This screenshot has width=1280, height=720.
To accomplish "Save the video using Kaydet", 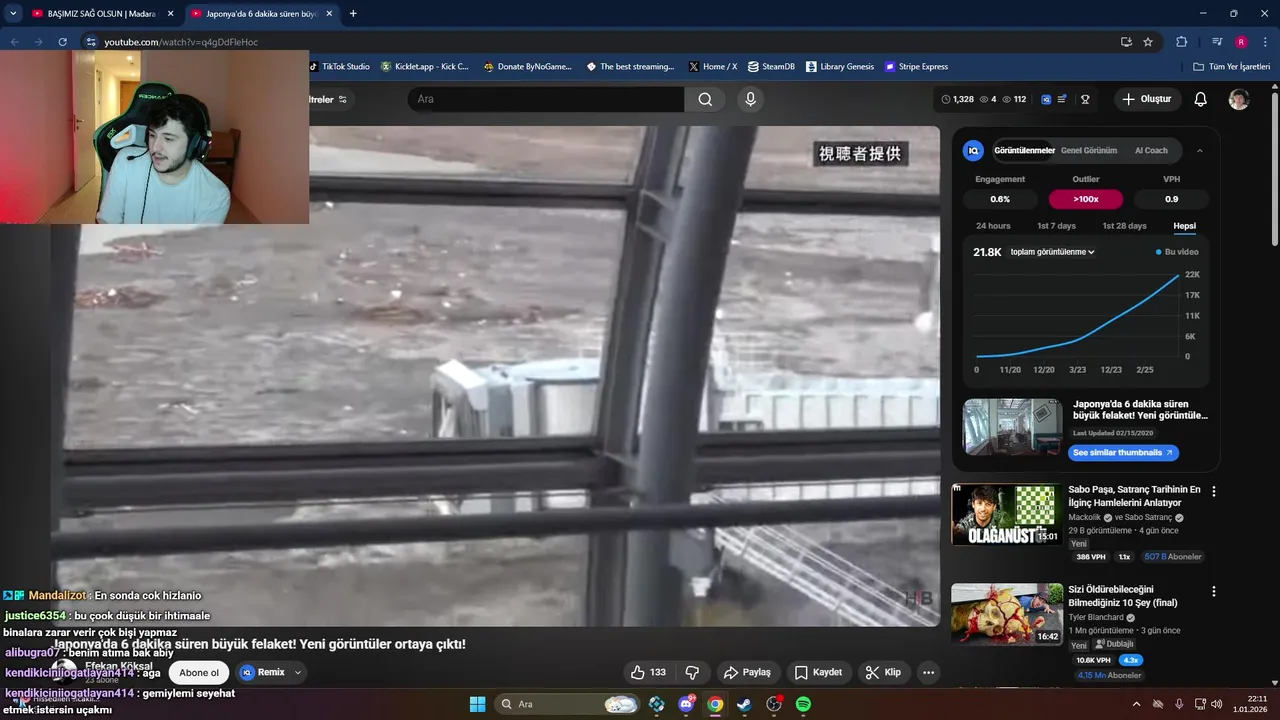I will coord(818,672).
